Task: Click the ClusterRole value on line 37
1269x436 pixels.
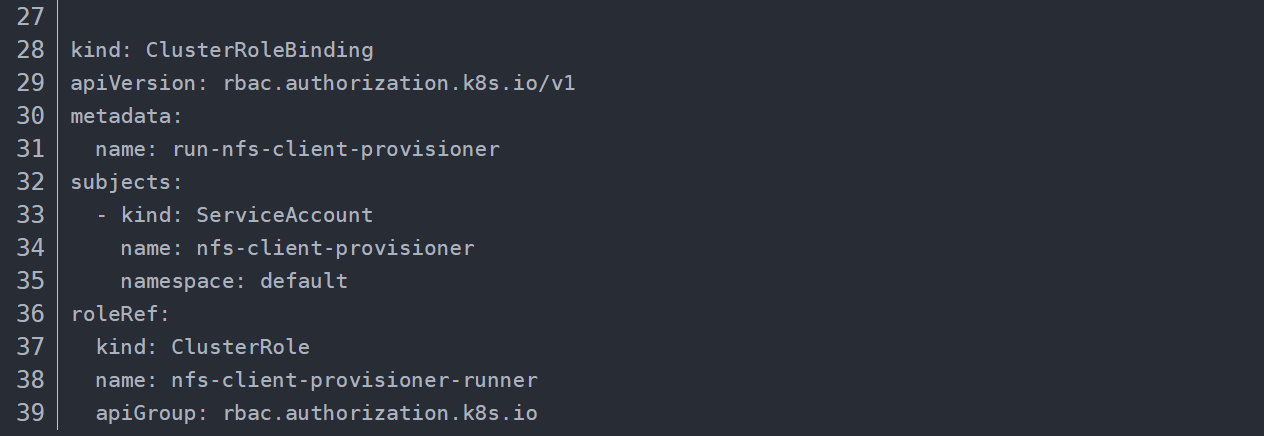Action: (240, 347)
